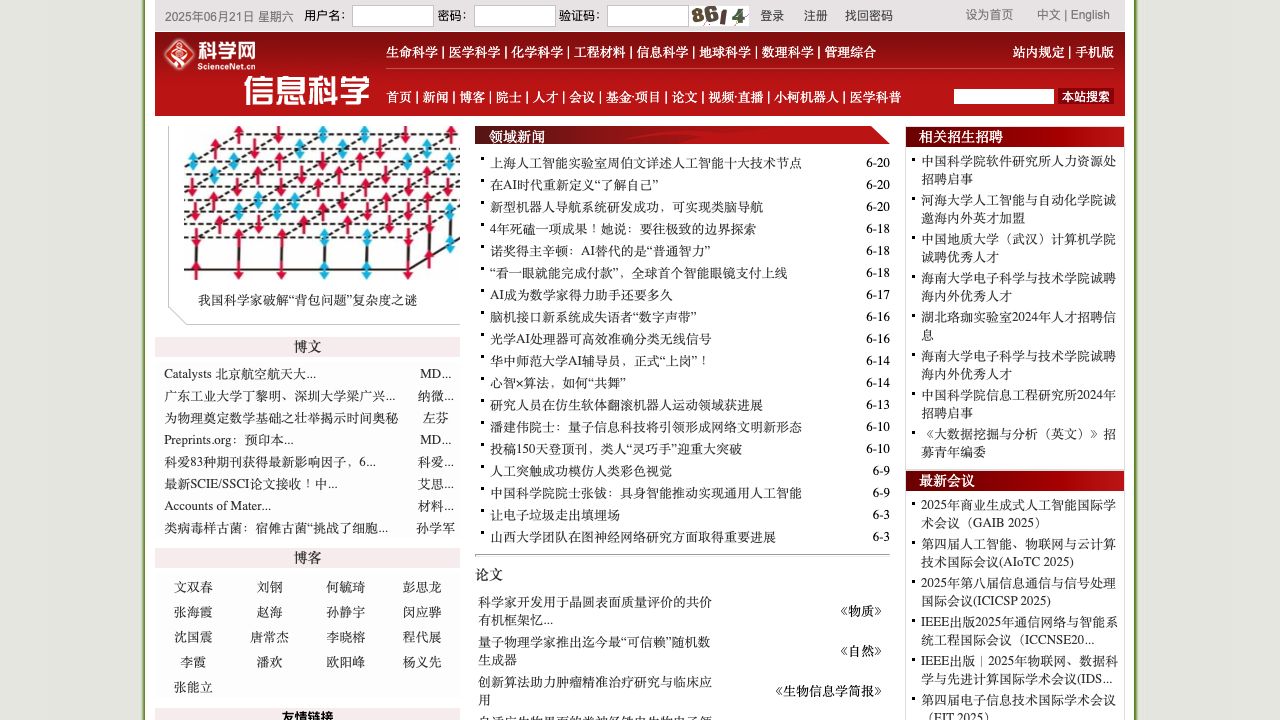Open the 手机版 mobile version link

pyautogui.click(x=1094, y=52)
